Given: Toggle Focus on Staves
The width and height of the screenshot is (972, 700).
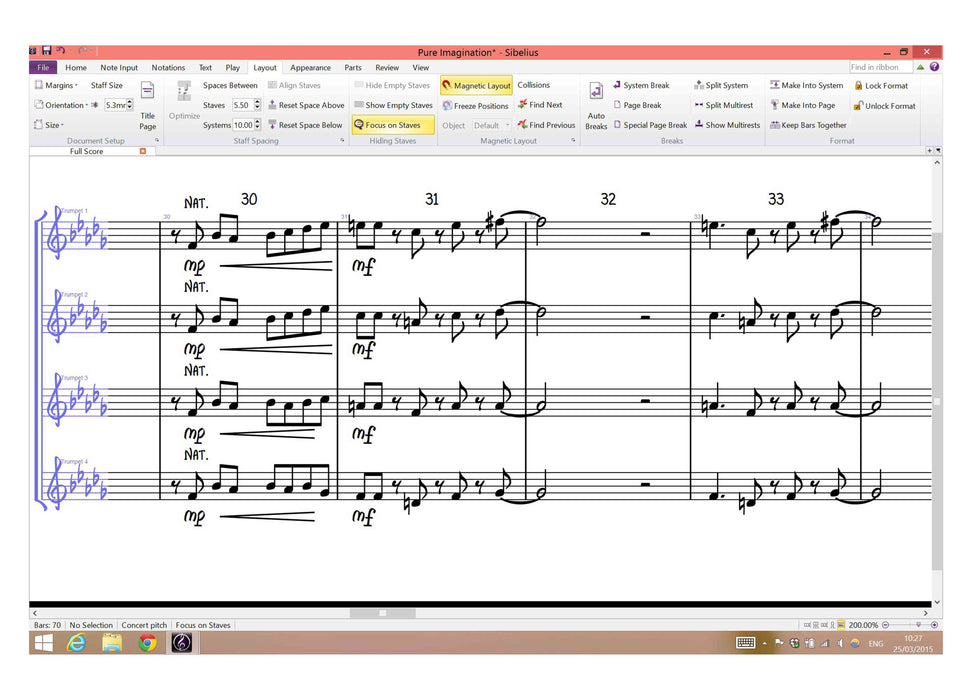Looking at the screenshot, I should pyautogui.click(x=393, y=125).
